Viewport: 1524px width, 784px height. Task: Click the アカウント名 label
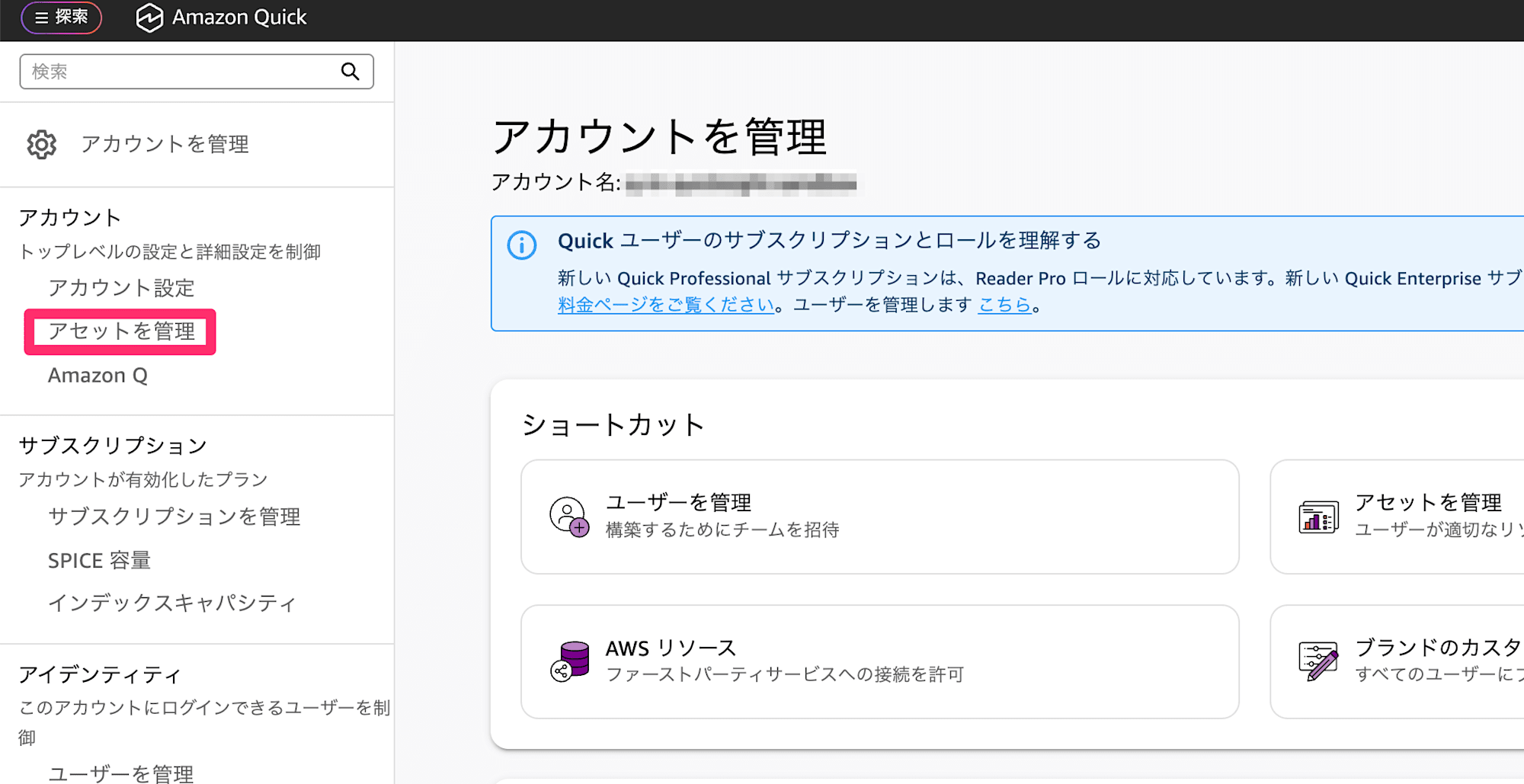point(556,182)
